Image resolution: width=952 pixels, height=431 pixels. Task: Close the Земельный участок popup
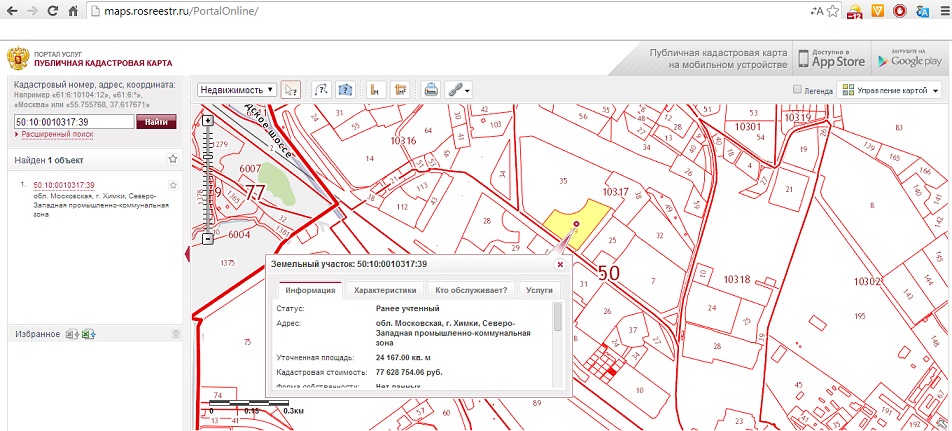click(x=560, y=264)
